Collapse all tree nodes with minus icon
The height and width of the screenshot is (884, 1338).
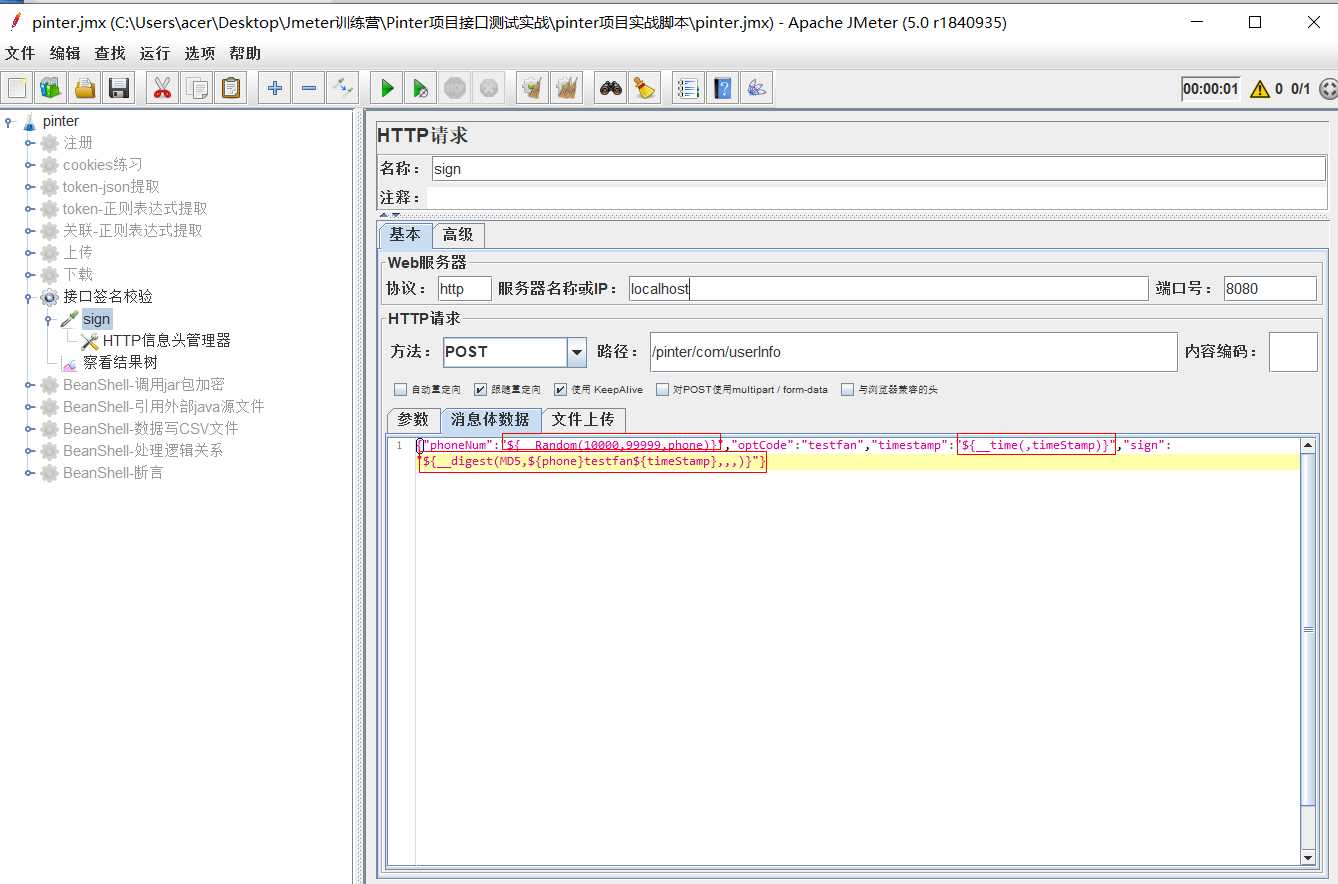pyautogui.click(x=309, y=88)
